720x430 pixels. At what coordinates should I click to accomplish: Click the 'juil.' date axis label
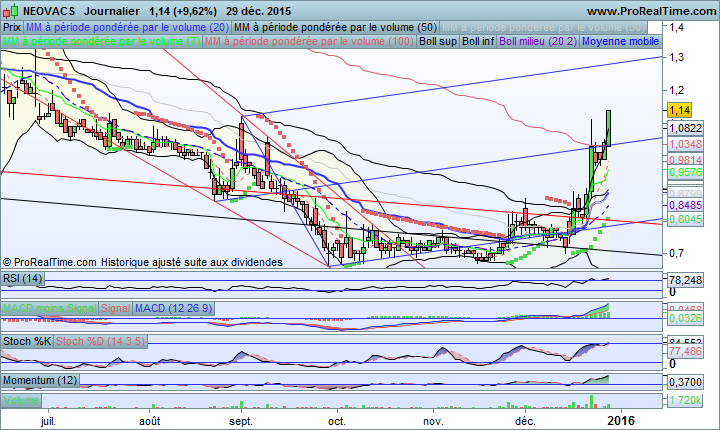(x=48, y=421)
